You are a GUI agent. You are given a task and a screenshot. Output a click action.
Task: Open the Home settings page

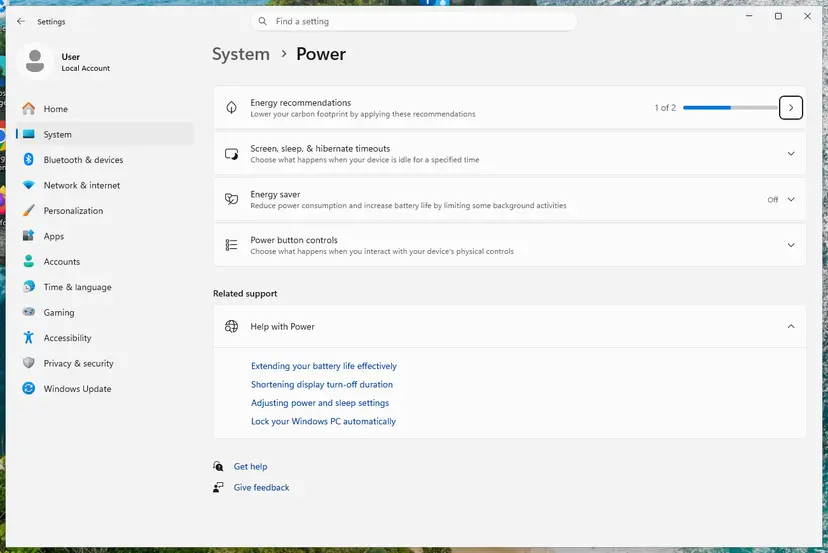[105, 109]
